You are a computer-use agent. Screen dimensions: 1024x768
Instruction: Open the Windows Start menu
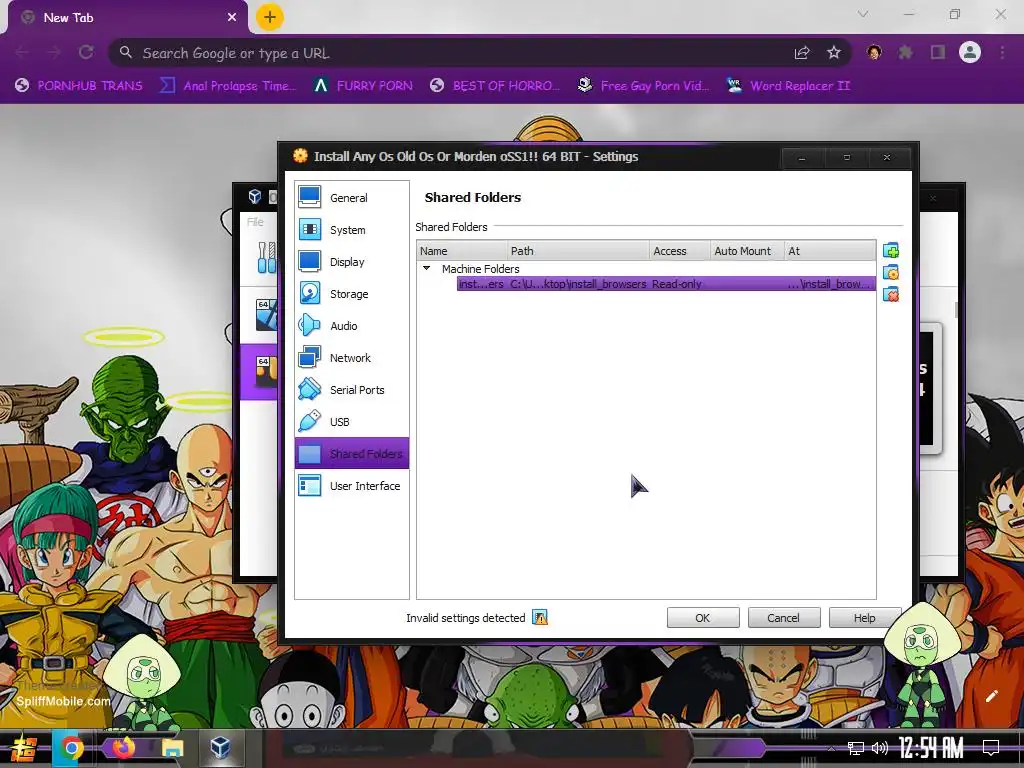pyautogui.click(x=24, y=748)
